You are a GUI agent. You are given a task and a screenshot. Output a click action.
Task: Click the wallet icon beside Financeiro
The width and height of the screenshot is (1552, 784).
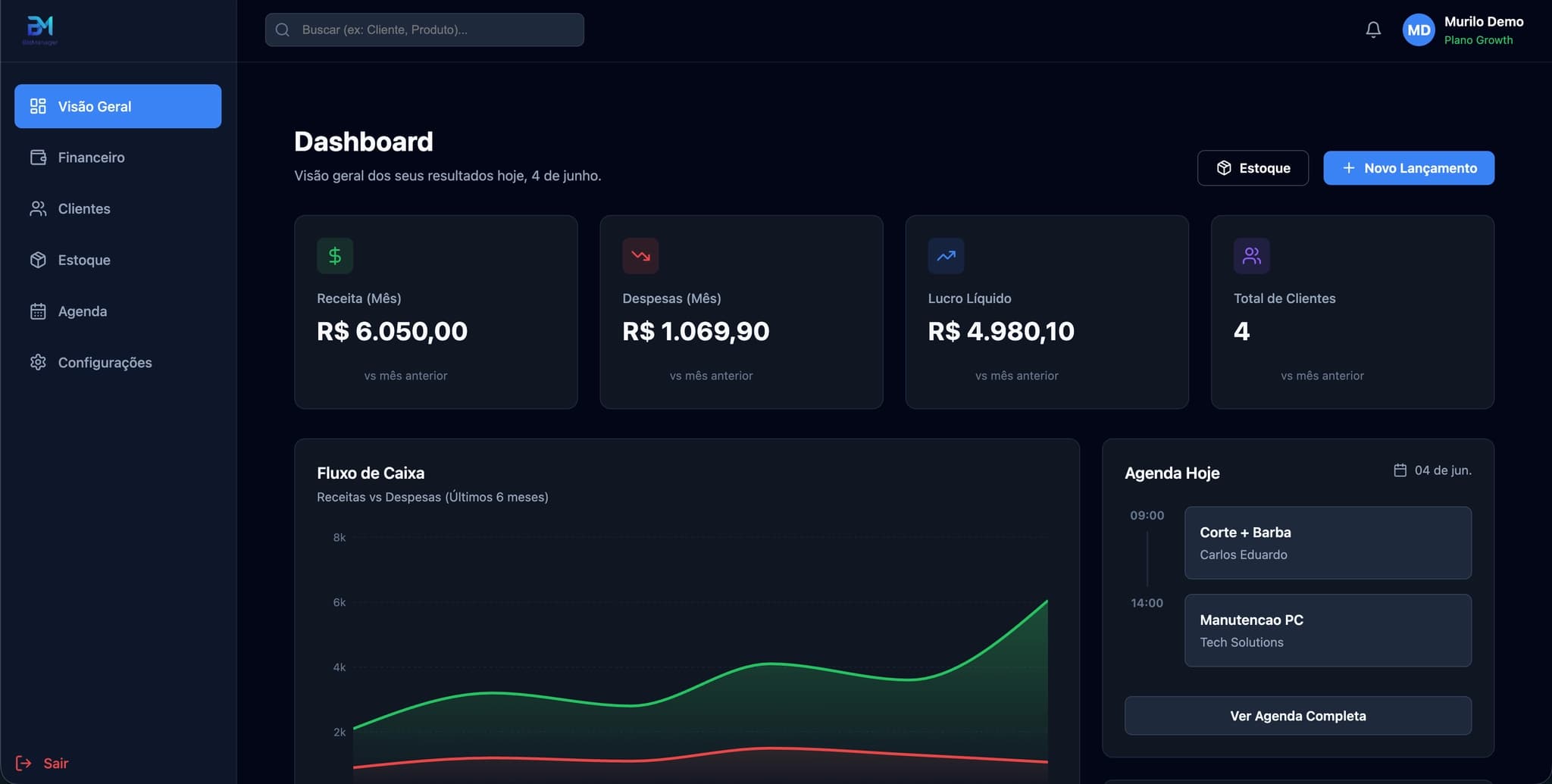(x=38, y=158)
